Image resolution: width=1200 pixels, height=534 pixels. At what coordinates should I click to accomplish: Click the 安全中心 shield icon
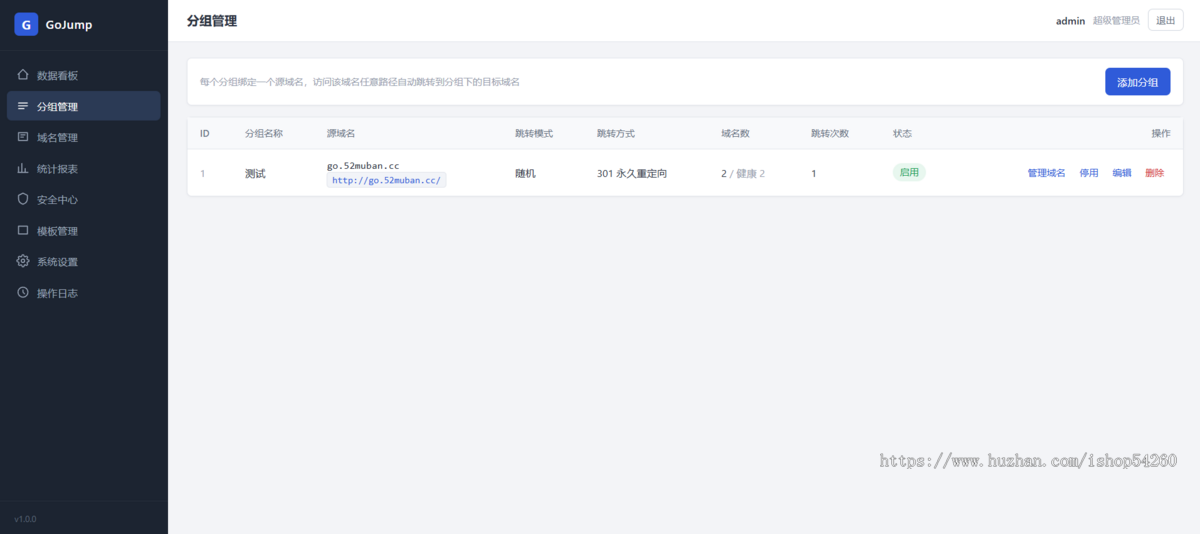pyautogui.click(x=23, y=199)
